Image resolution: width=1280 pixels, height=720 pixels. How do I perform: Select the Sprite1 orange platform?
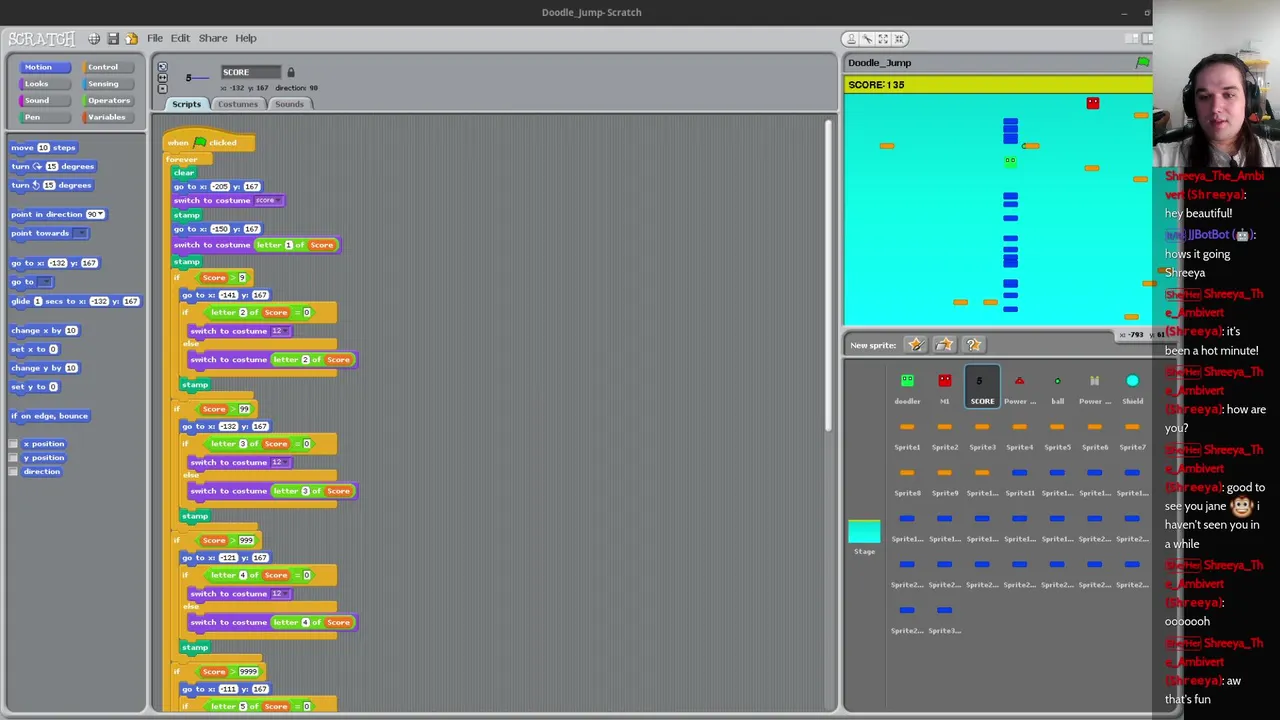[x=907, y=435]
